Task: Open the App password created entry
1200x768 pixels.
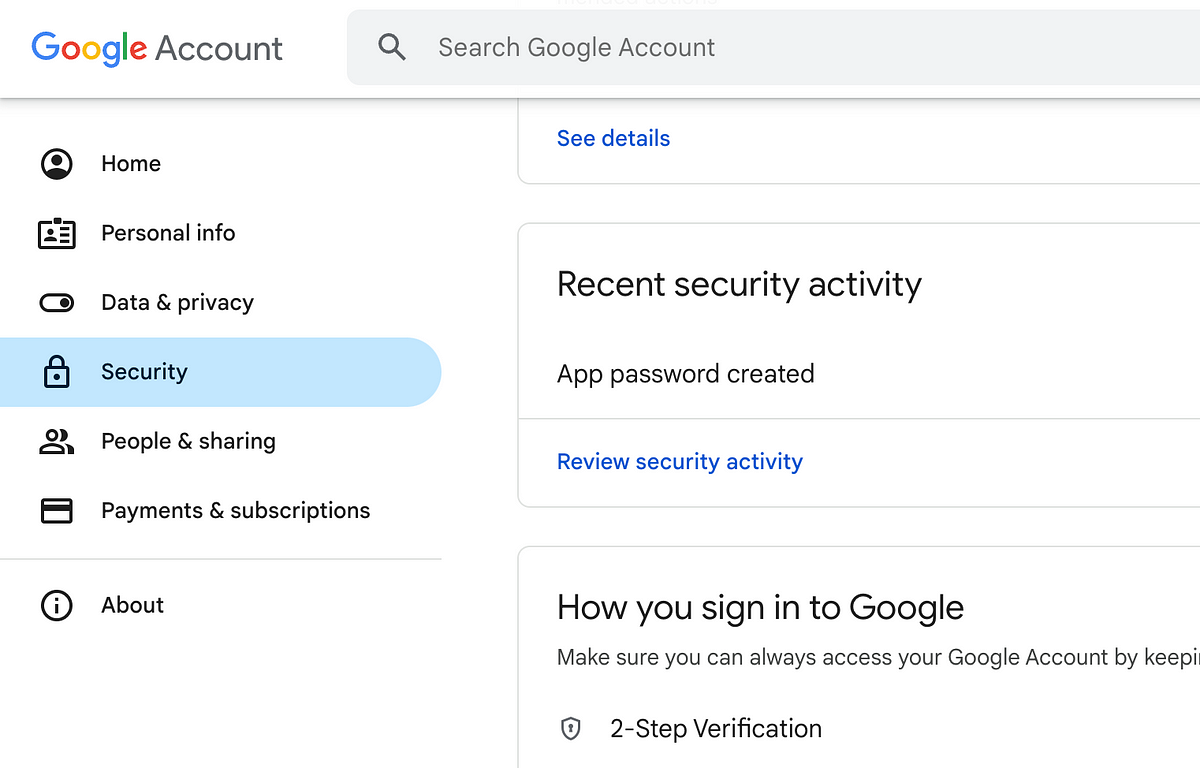Action: 859,374
